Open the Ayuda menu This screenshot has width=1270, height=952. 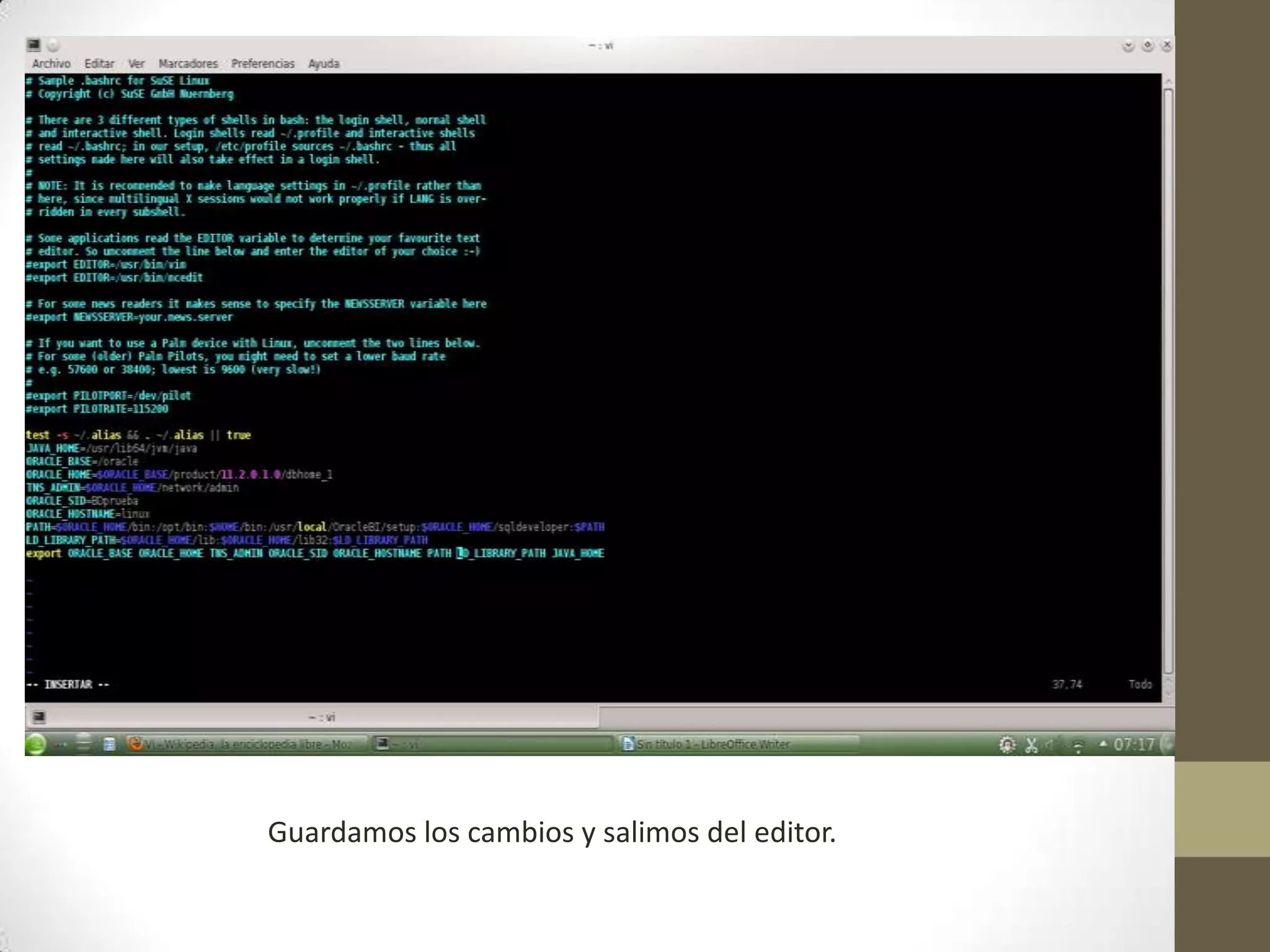click(x=324, y=63)
